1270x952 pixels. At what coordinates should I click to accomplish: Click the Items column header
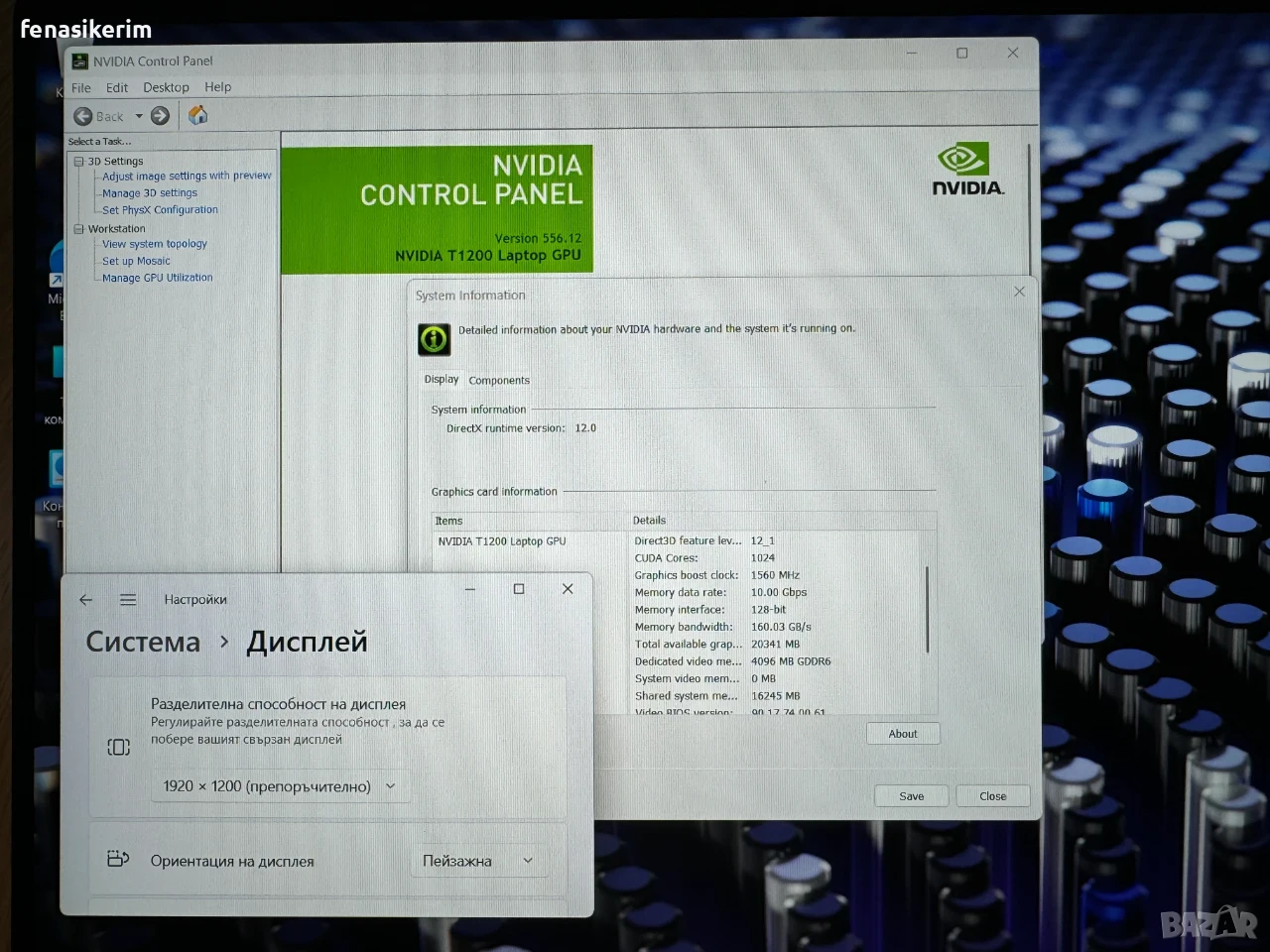530,521
